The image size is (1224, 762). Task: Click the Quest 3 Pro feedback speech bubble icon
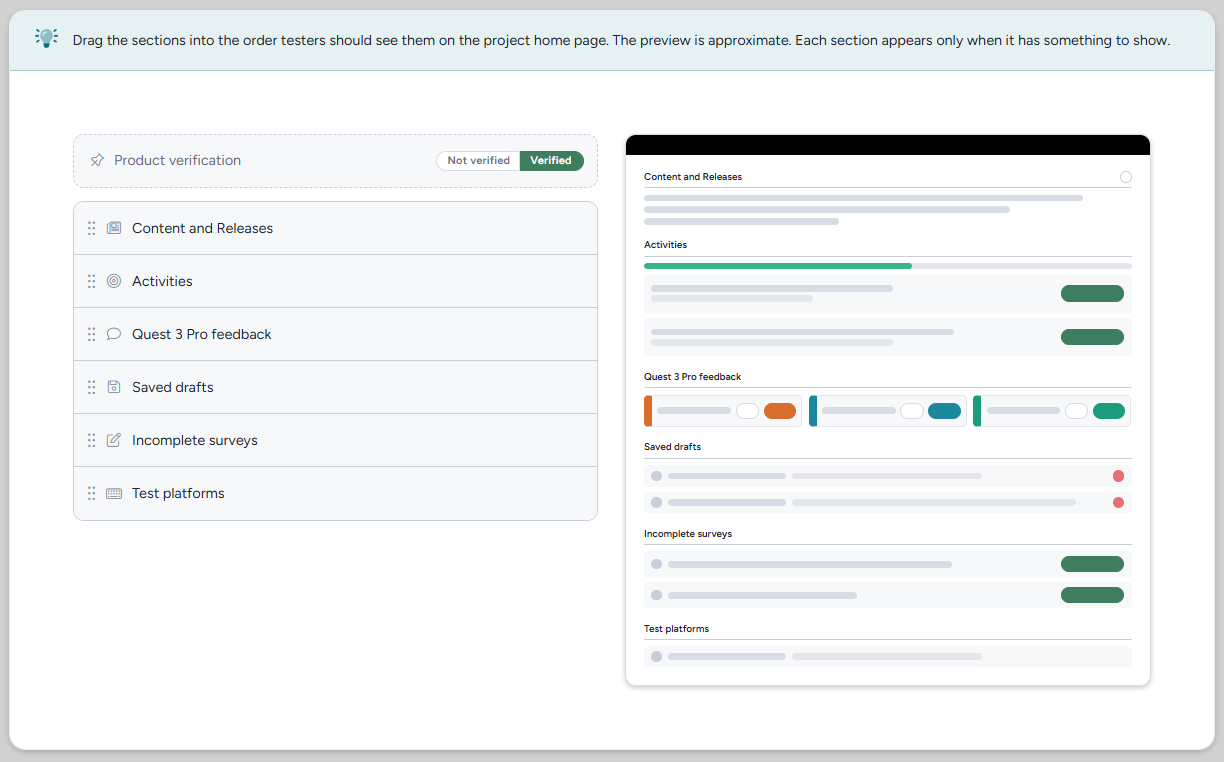click(x=114, y=334)
